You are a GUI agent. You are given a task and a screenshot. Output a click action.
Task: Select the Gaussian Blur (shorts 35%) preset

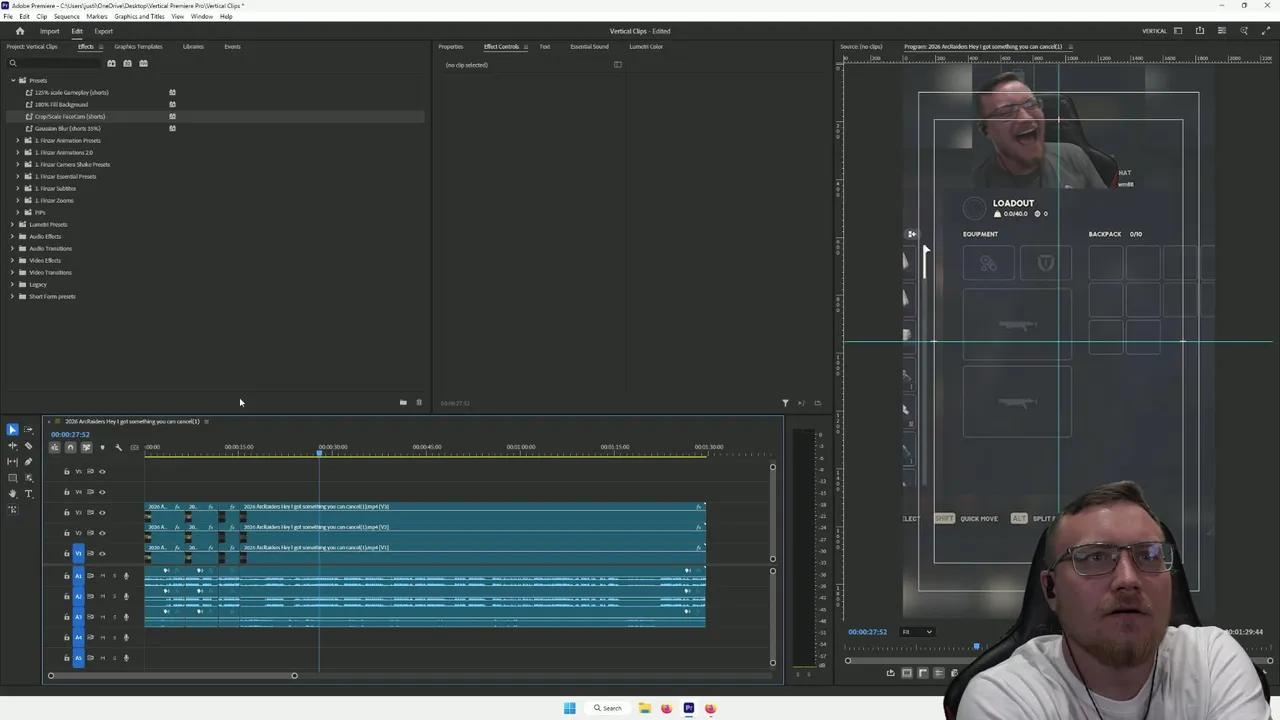[68, 128]
